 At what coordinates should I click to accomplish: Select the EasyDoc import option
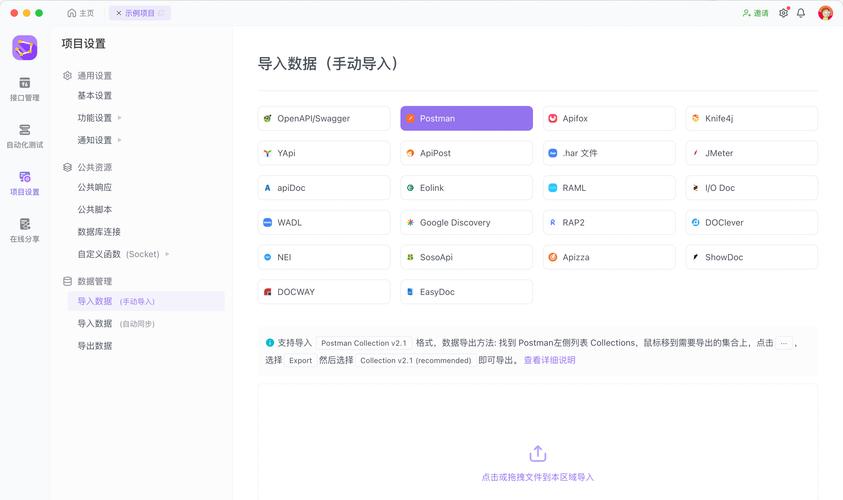tap(467, 292)
